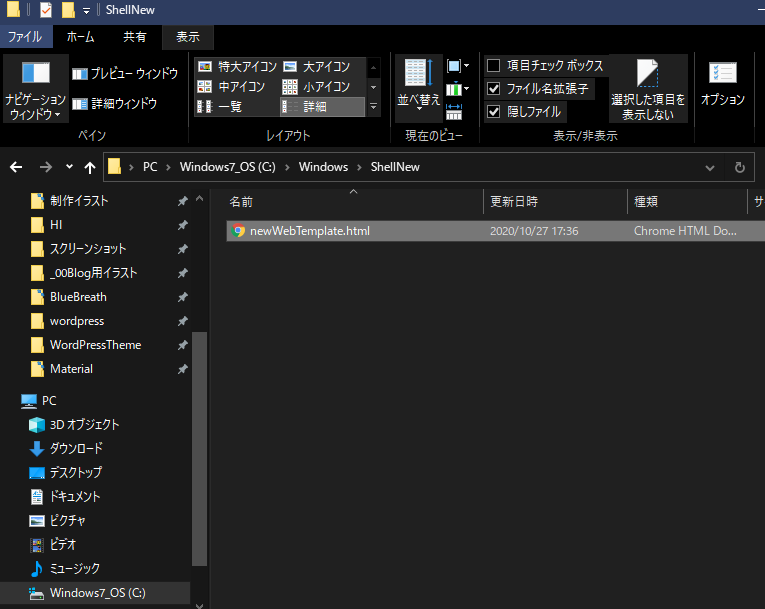Click the Chrome icon of newWebTemplate.html

(x=238, y=231)
